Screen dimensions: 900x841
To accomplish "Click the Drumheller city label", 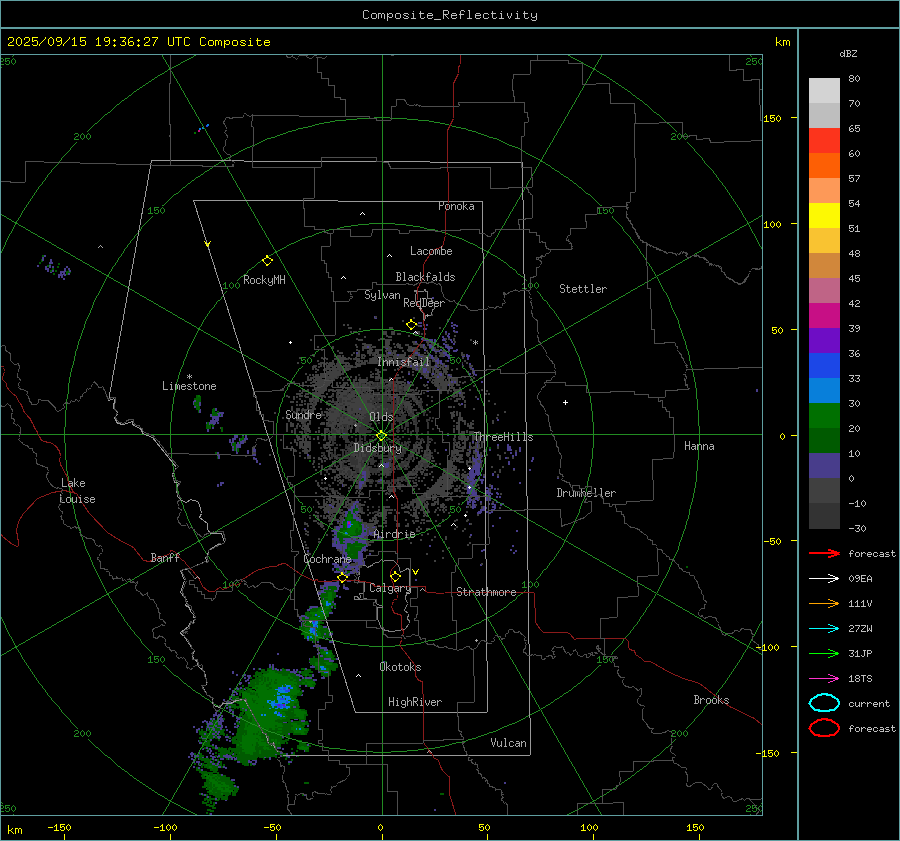I will (586, 493).
